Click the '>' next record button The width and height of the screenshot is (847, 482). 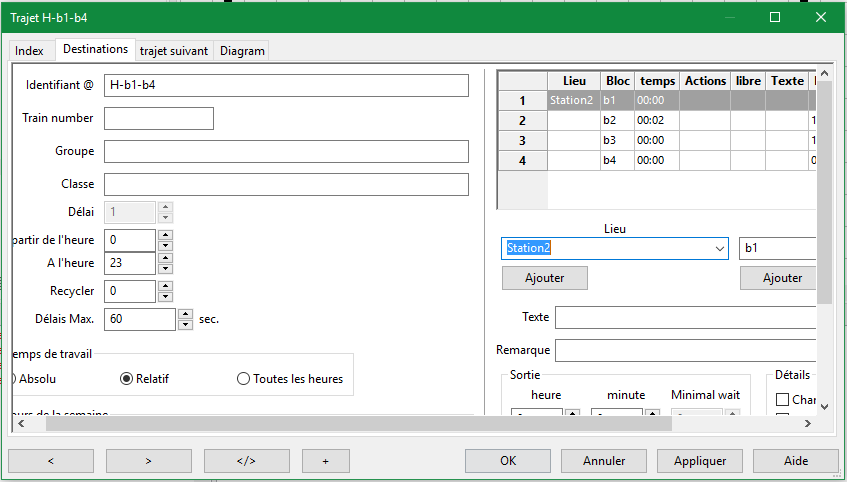[148, 461]
